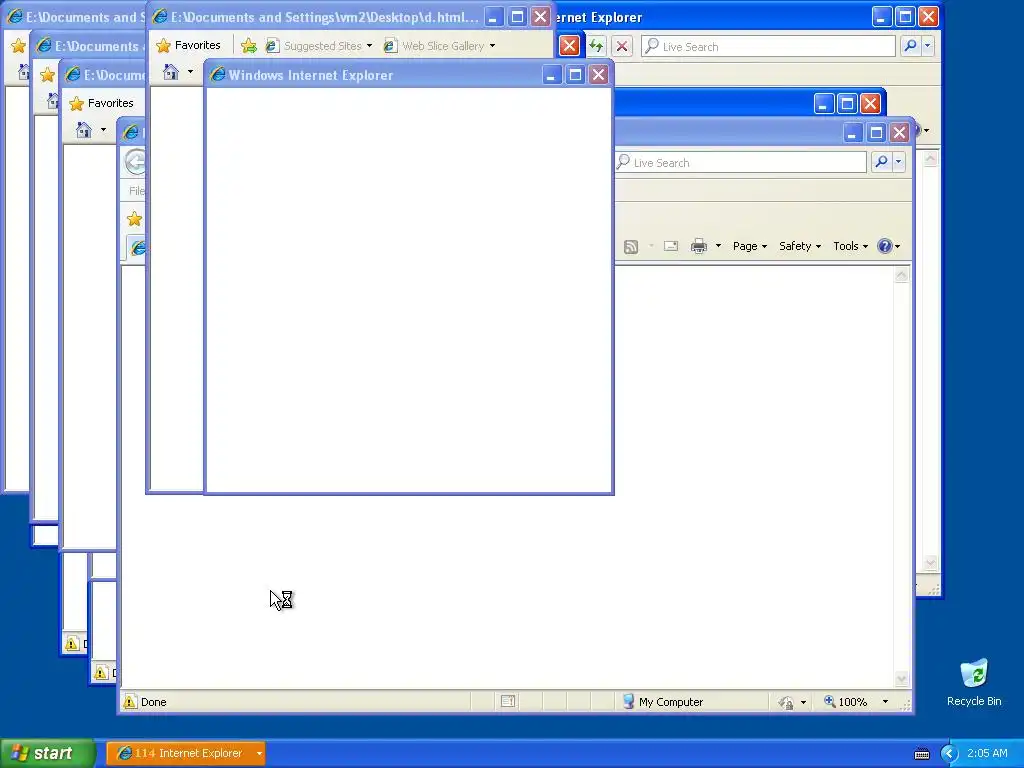The width and height of the screenshot is (1024, 768).
Task: Click the 2:05 AM clock
Action: point(987,754)
